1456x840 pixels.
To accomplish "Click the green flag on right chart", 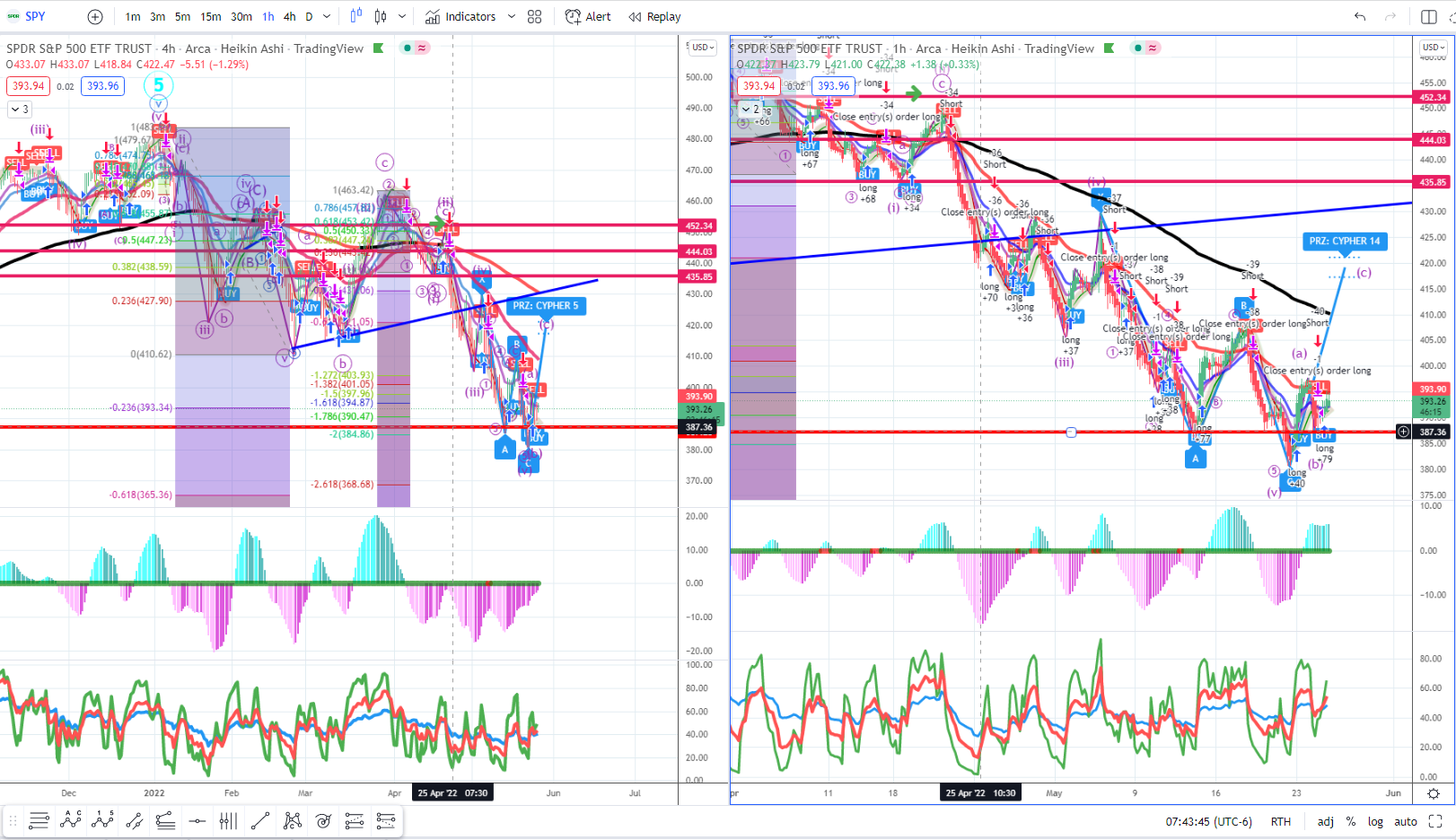I will point(1110,48).
